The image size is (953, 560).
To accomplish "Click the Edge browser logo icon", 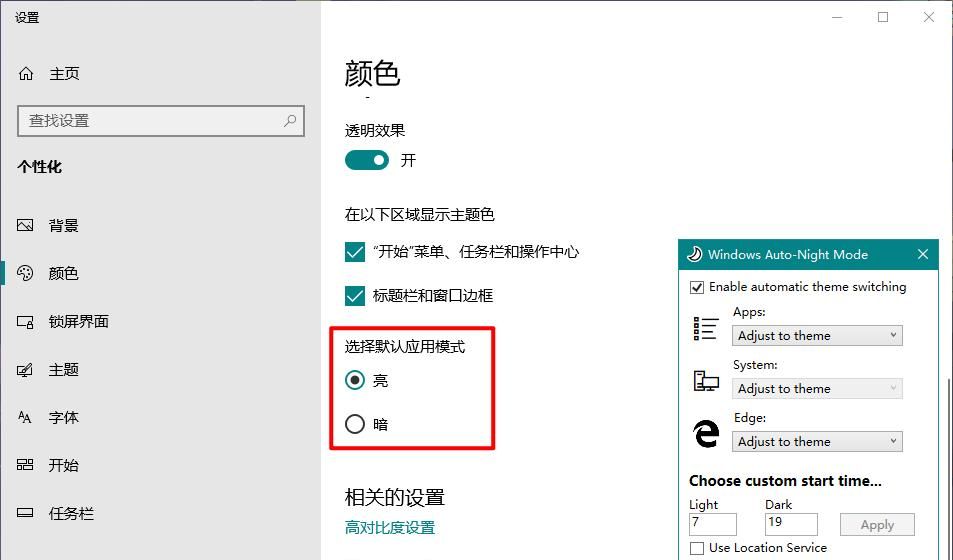I will pyautogui.click(x=706, y=434).
